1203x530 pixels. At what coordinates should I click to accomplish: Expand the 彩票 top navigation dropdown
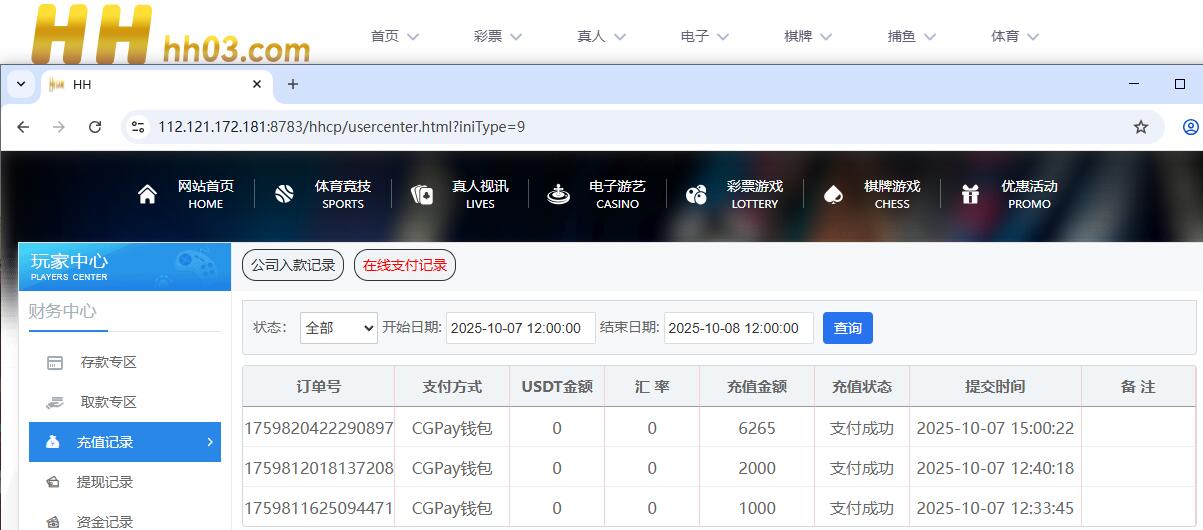(498, 36)
